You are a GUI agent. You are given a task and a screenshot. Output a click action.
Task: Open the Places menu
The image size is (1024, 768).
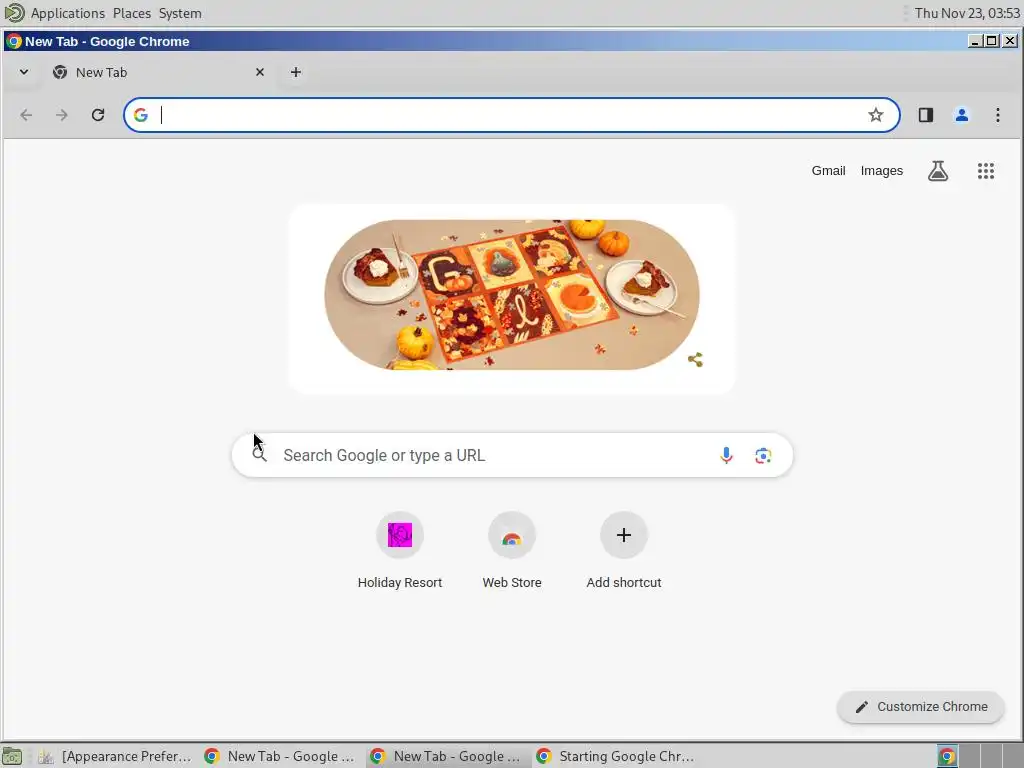tap(131, 13)
